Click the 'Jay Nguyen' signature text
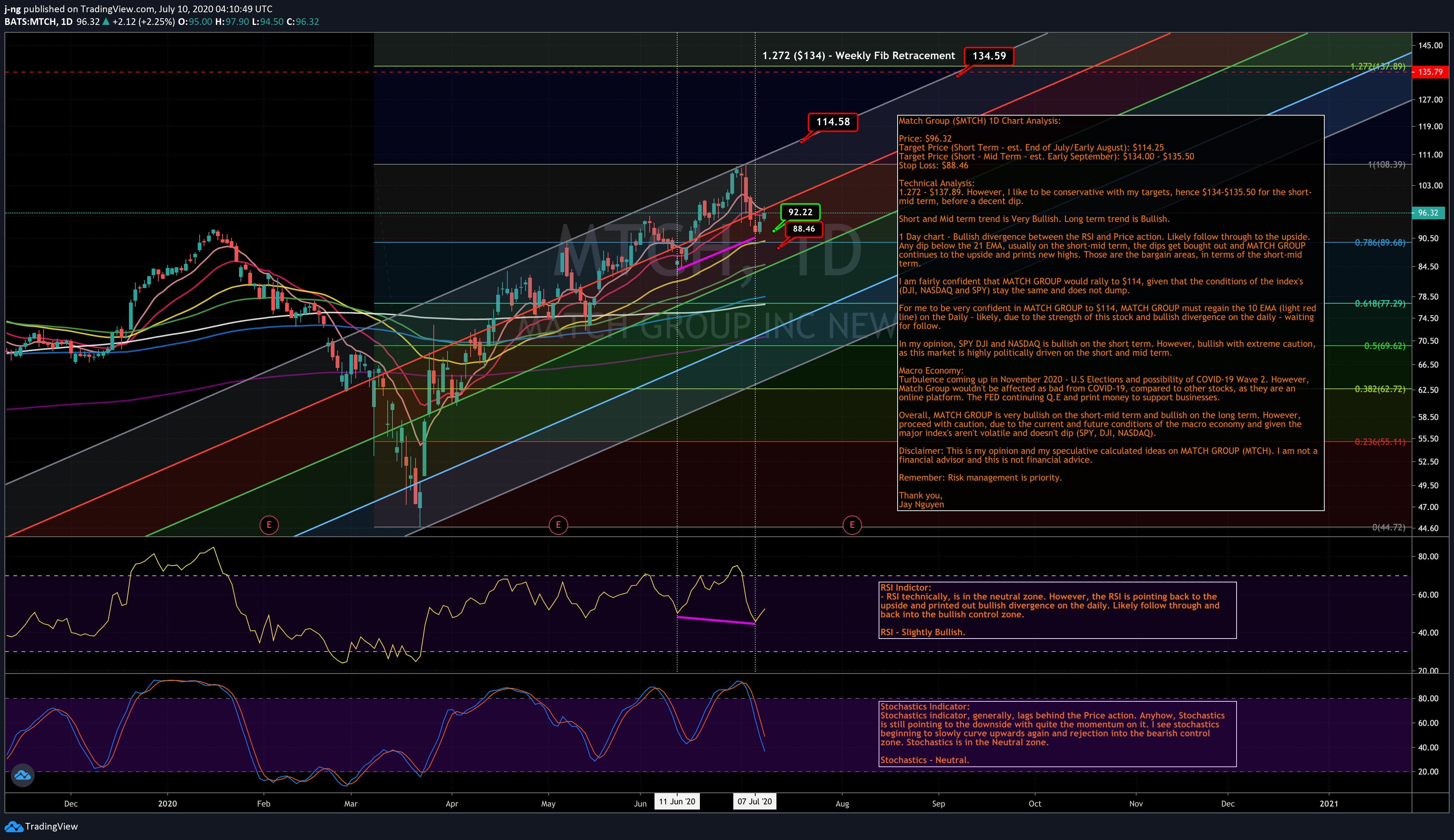 coord(921,504)
